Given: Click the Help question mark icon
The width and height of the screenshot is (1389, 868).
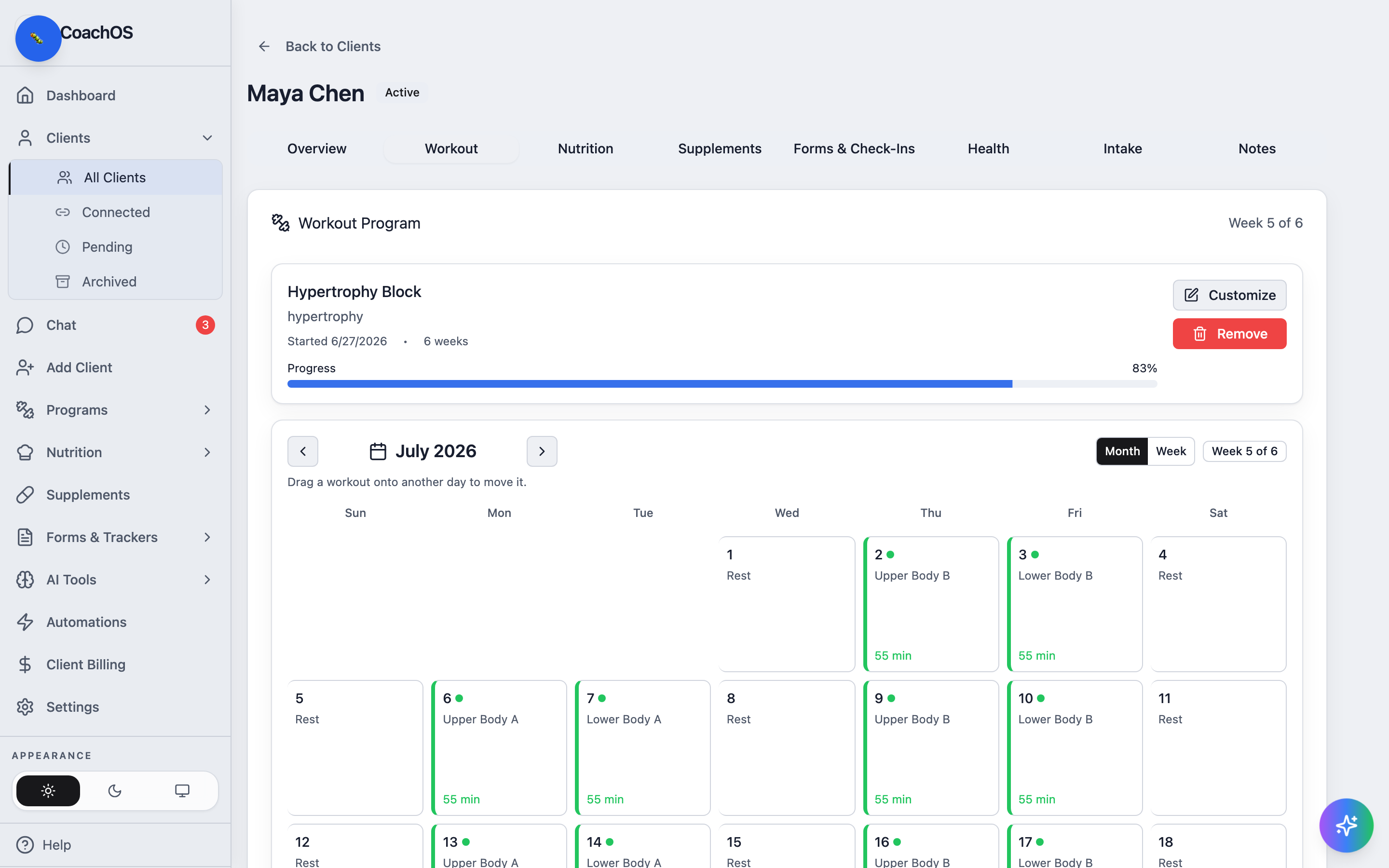Looking at the screenshot, I should 25,845.
